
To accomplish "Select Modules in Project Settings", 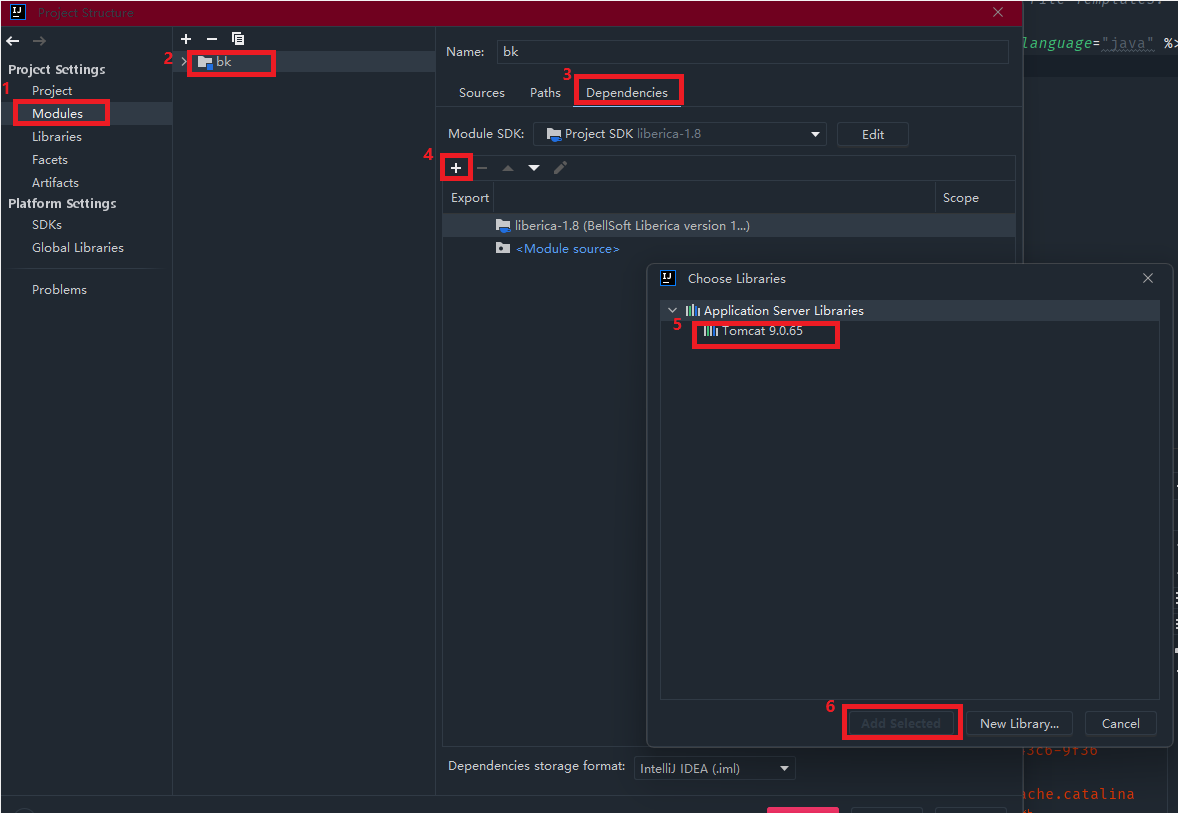I will 57,113.
